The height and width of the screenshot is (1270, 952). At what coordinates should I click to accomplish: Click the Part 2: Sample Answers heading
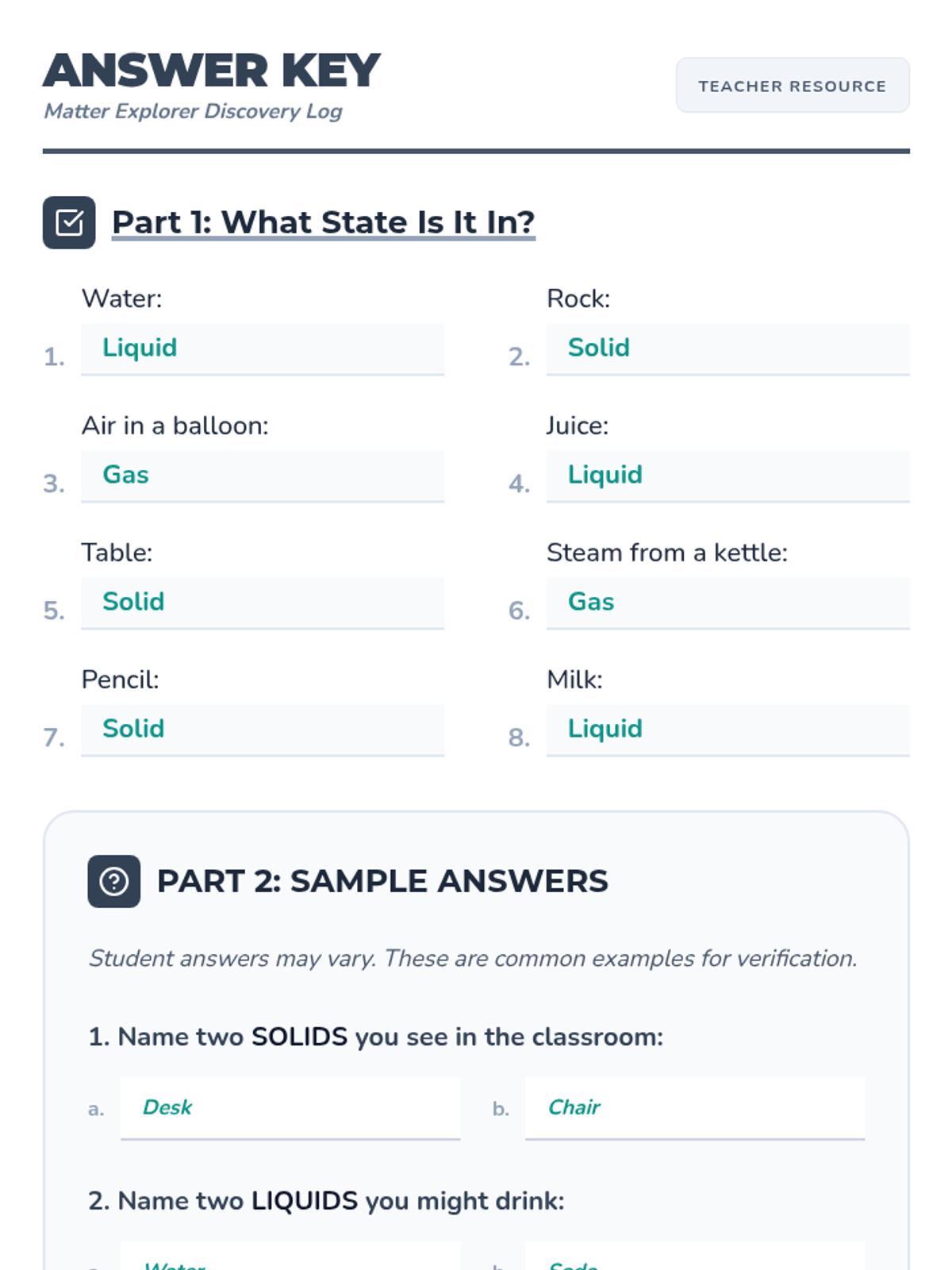tap(382, 881)
